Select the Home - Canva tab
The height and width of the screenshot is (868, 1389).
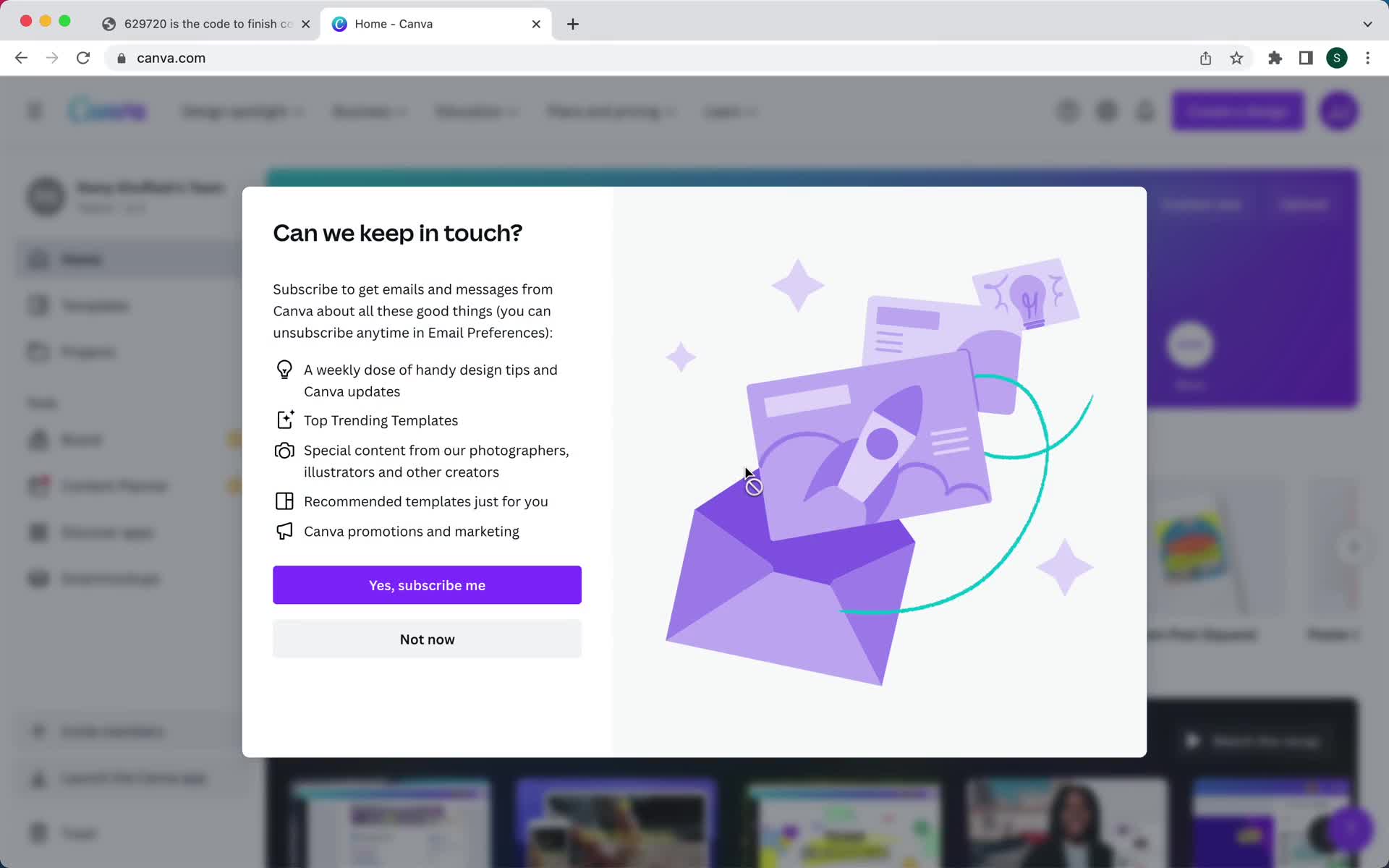(x=434, y=24)
